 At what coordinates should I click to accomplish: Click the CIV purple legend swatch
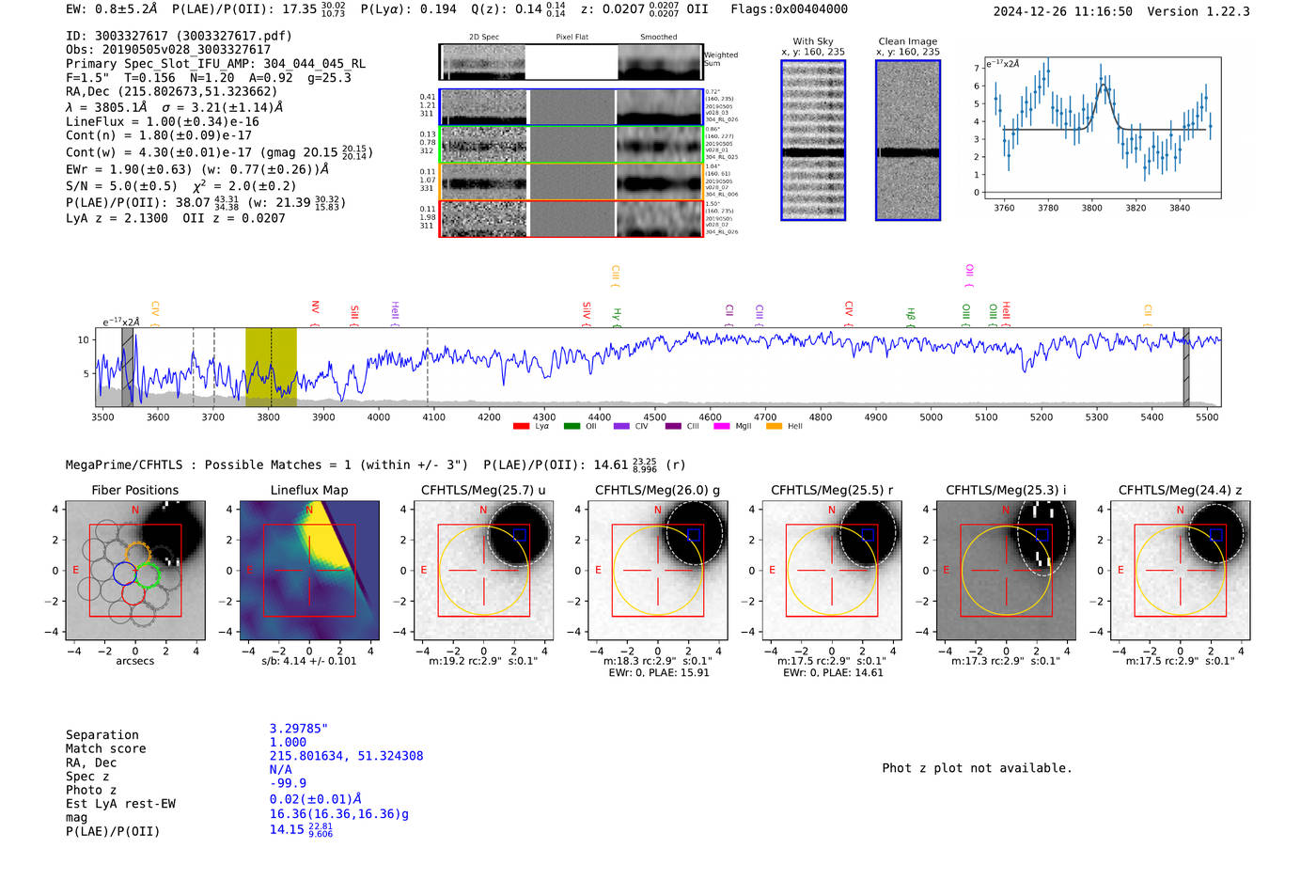pyautogui.click(x=621, y=426)
